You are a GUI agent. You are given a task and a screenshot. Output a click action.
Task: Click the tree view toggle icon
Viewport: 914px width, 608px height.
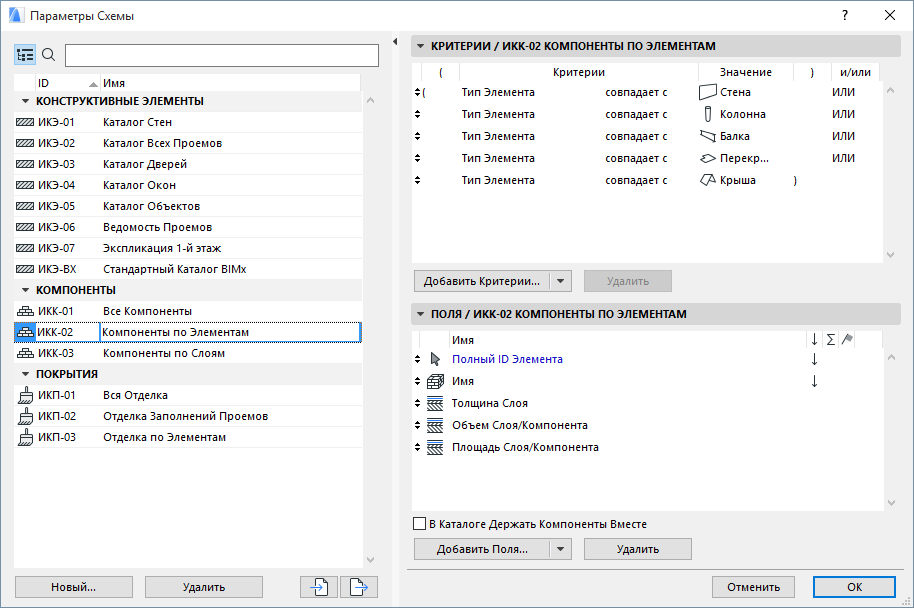tap(25, 55)
